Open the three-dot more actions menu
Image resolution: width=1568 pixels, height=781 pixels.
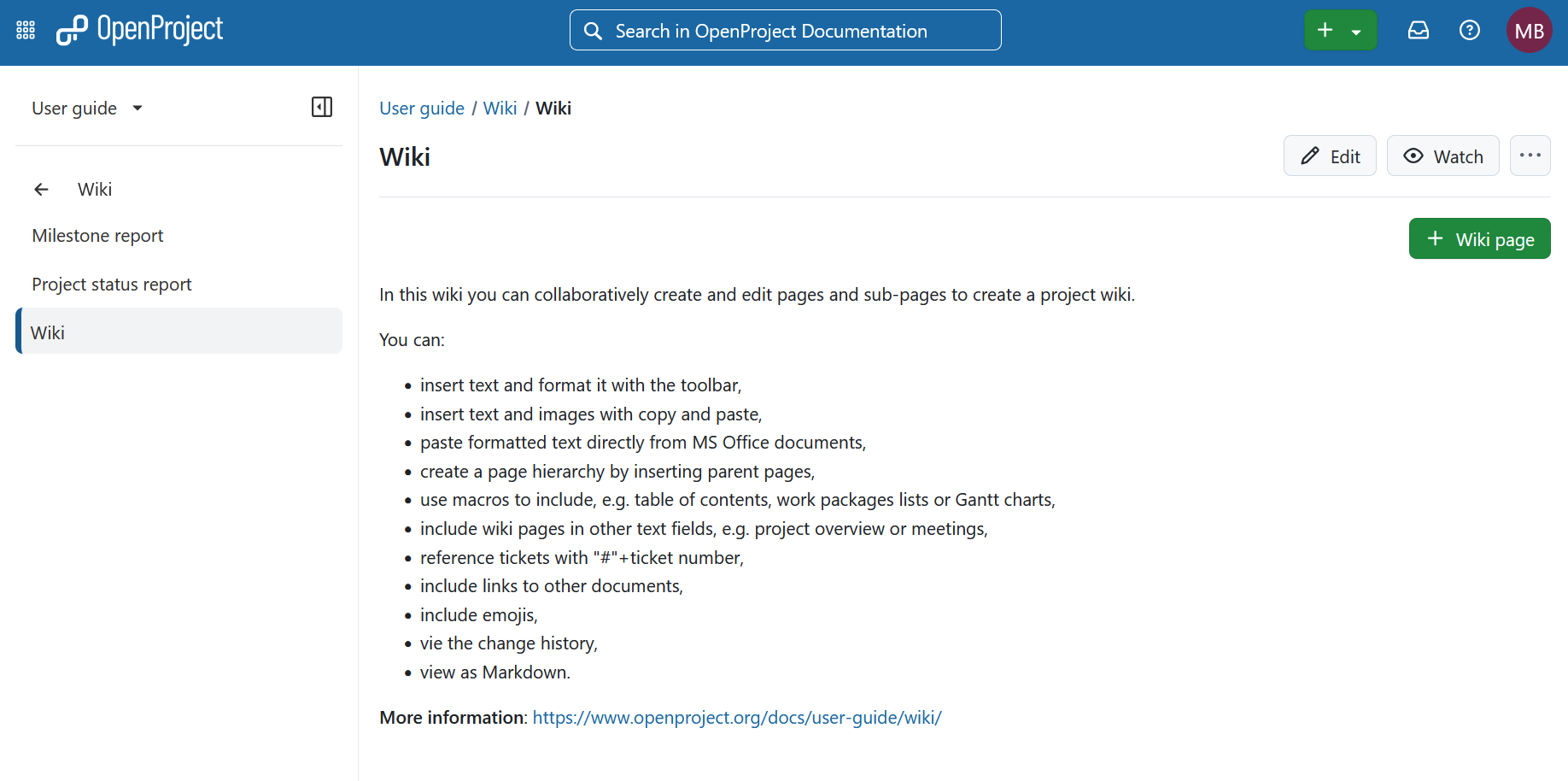1530,156
